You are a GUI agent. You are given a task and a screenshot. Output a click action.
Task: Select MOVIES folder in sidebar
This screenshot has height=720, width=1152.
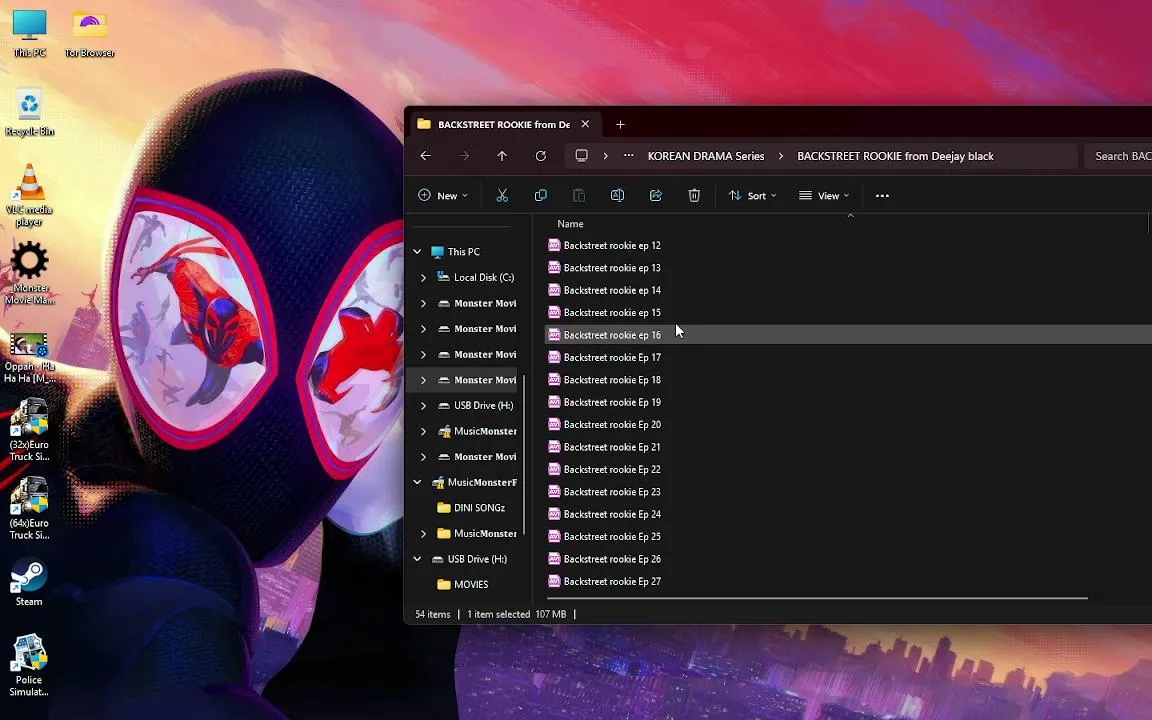463,585
